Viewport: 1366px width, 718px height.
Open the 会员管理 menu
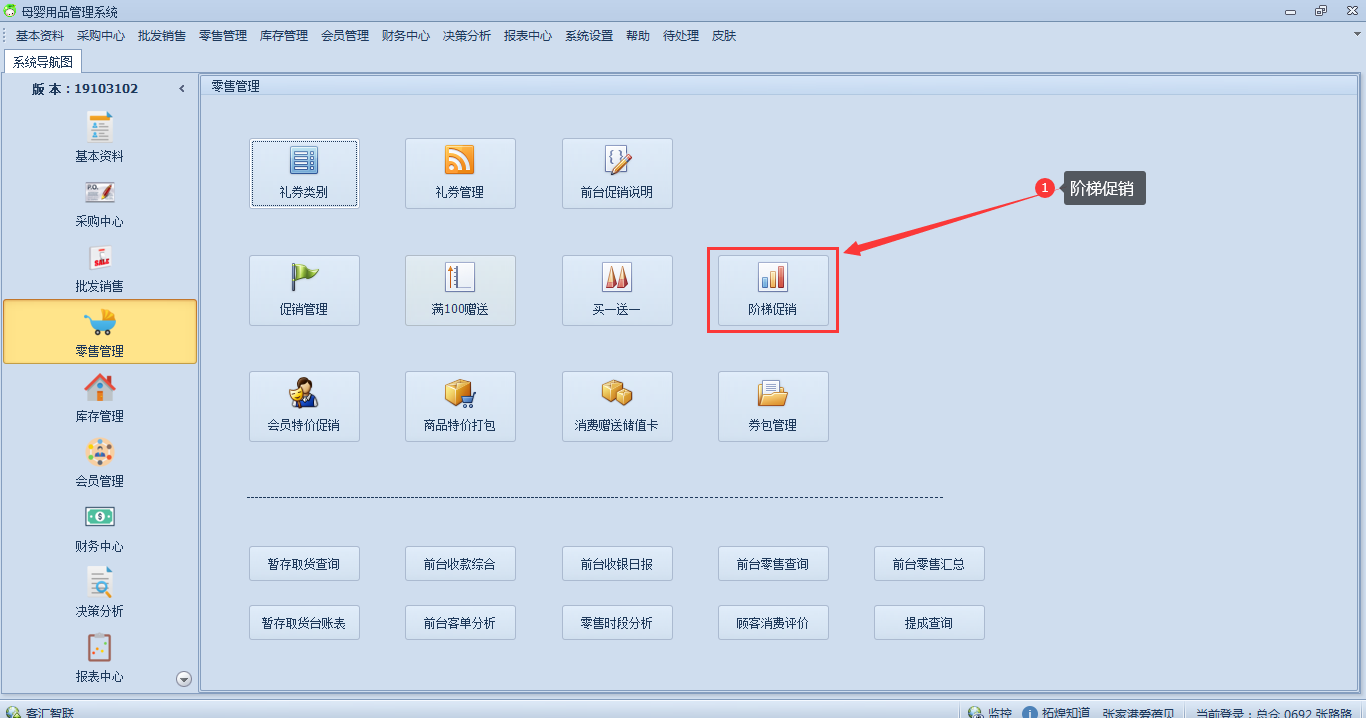click(345, 35)
